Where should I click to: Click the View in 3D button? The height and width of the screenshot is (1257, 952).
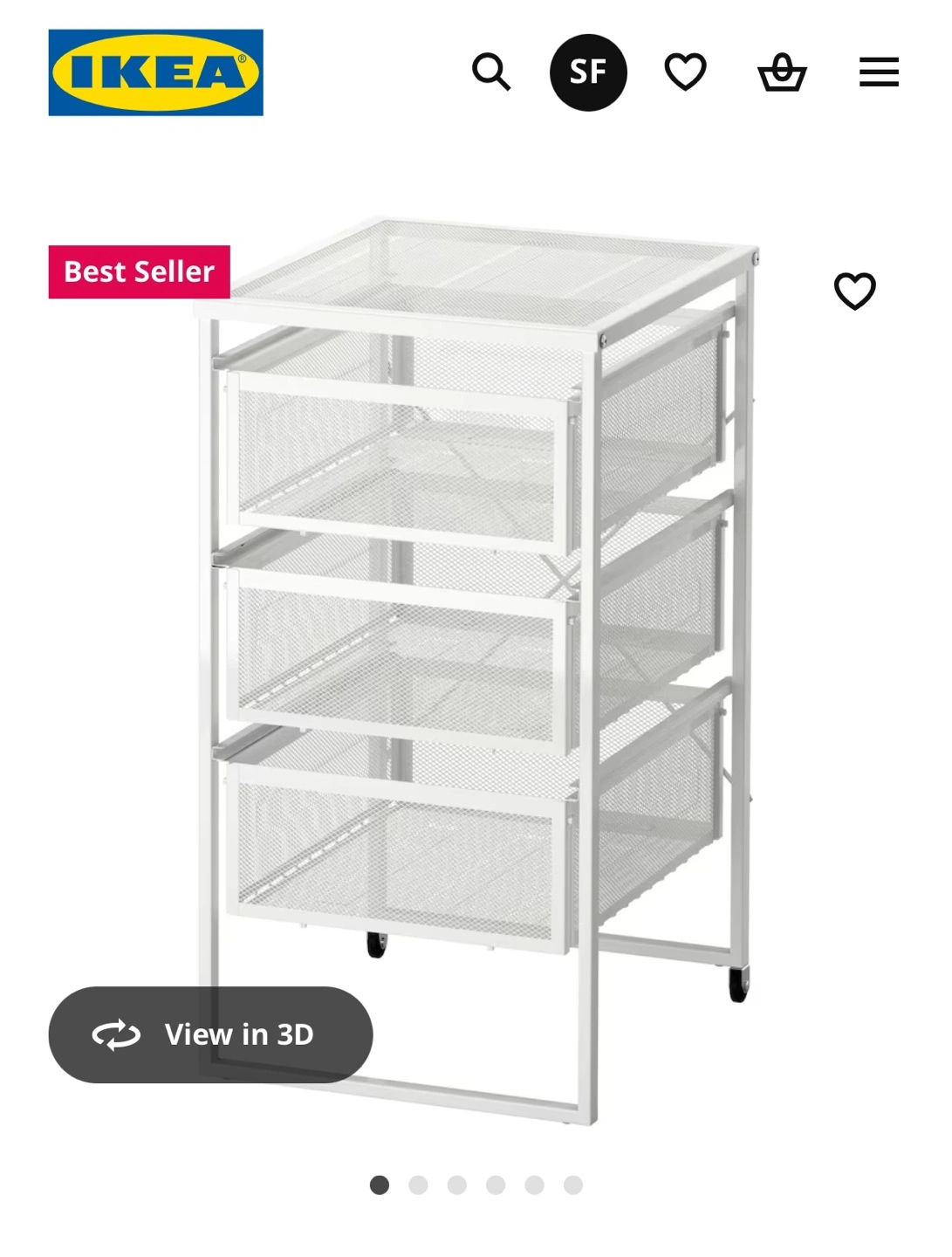(x=210, y=1034)
